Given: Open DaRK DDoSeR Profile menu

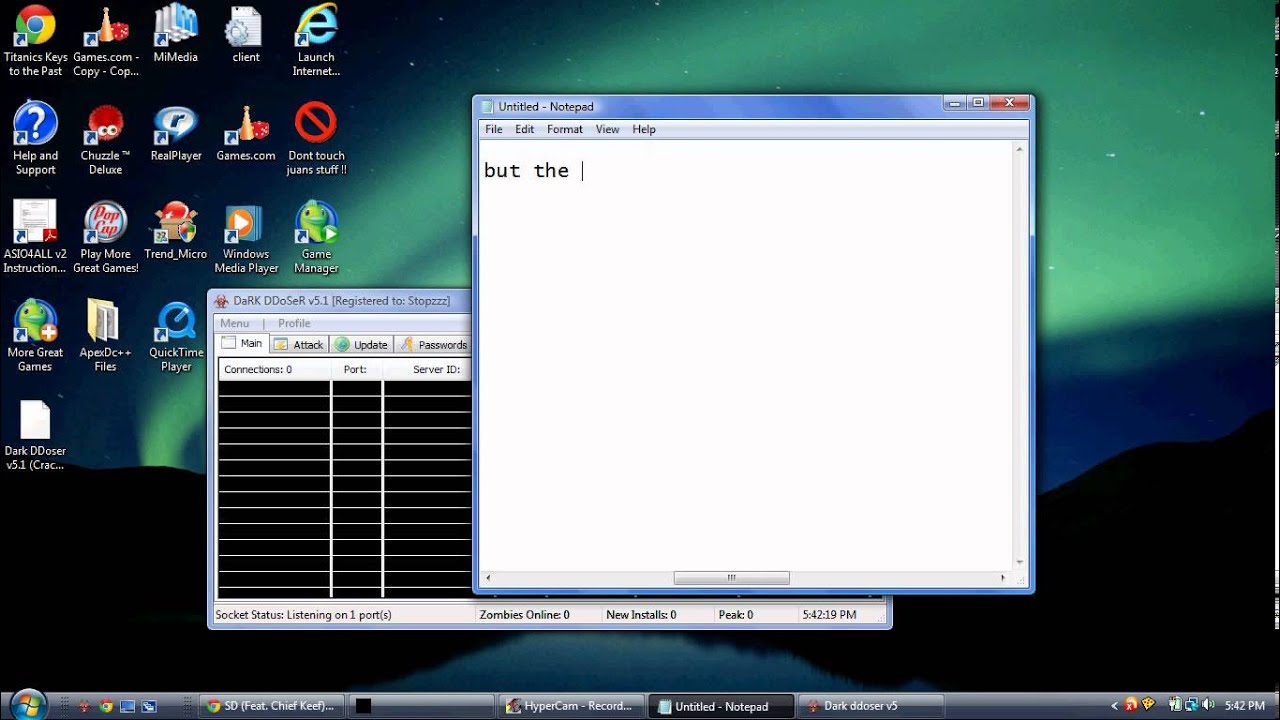Looking at the screenshot, I should 294,323.
